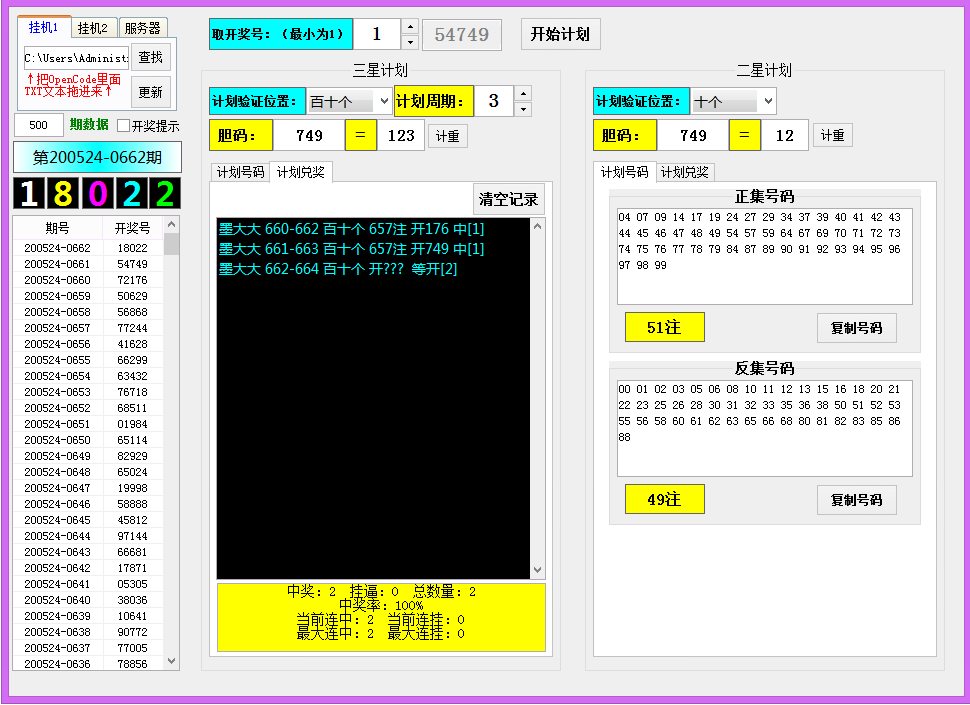The width and height of the screenshot is (970, 705).
Task: Select row 200524-0641
Action: pos(88,584)
